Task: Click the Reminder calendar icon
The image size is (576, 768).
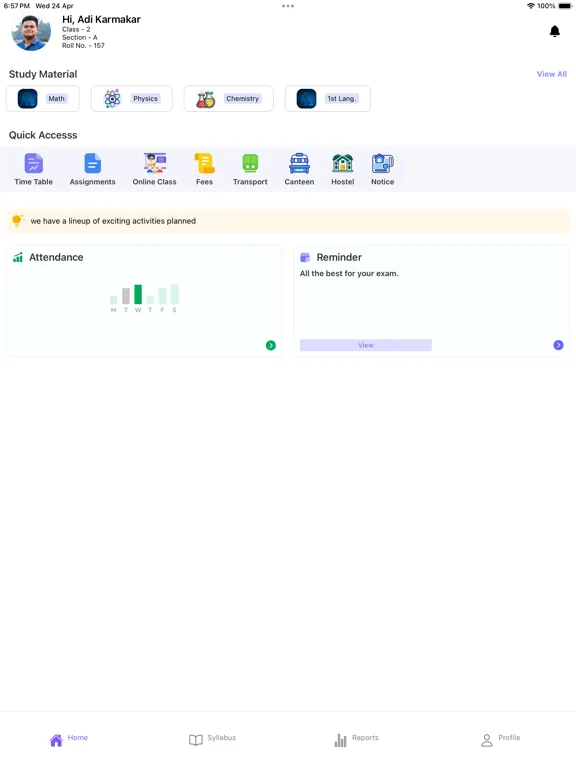Action: tap(305, 257)
